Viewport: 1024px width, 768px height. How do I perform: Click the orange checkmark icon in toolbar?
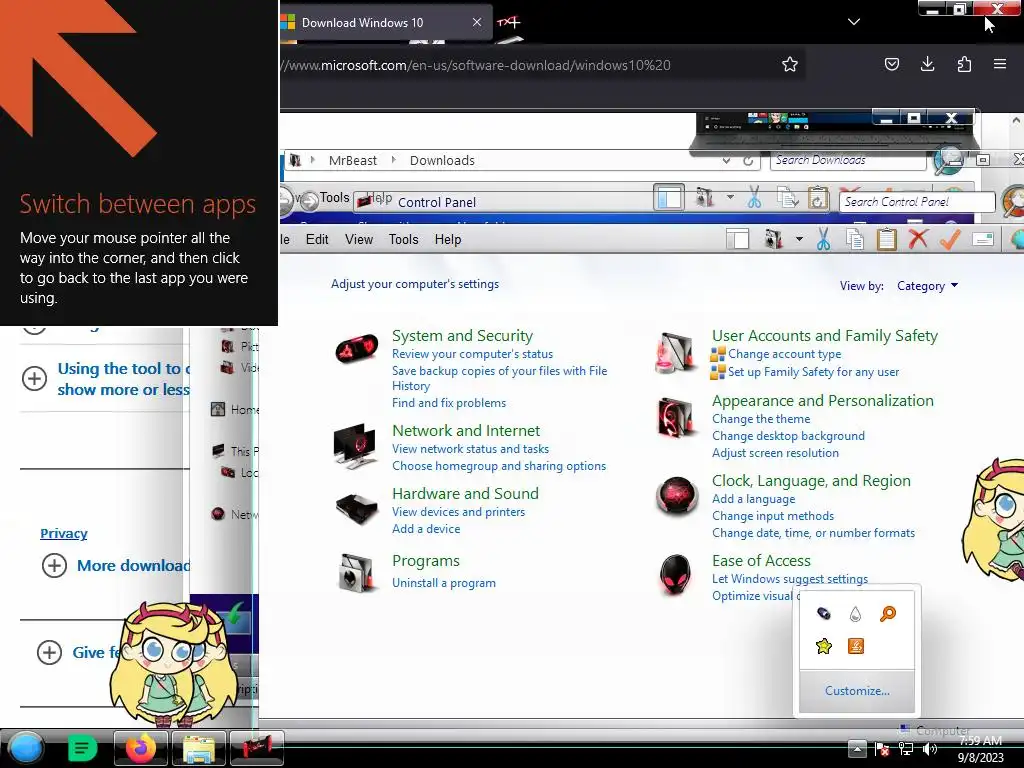(x=950, y=239)
